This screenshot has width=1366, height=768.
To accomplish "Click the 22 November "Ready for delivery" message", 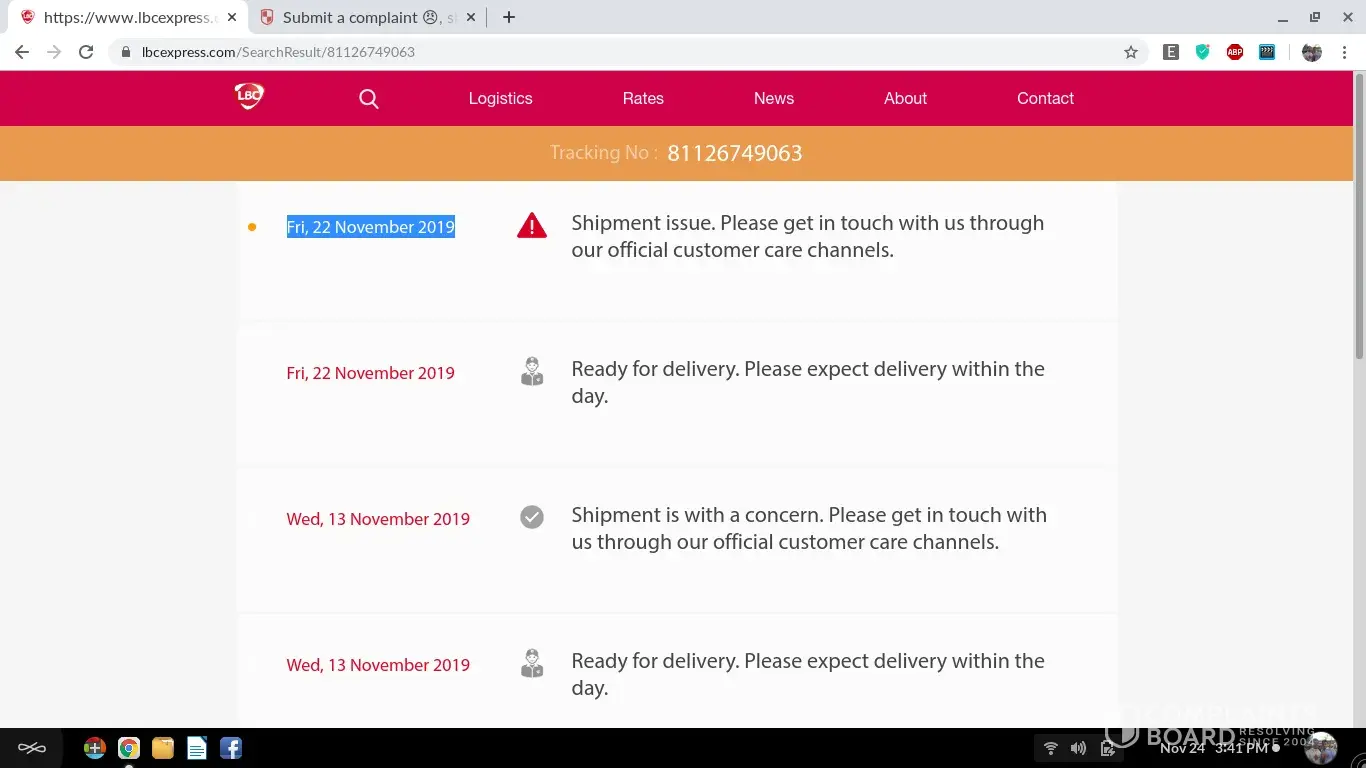I will [x=808, y=382].
